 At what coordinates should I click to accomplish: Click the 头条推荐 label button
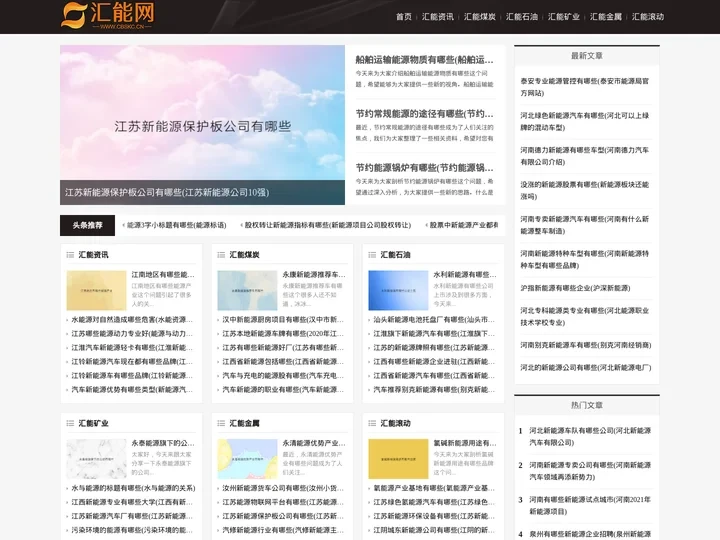[87, 225]
